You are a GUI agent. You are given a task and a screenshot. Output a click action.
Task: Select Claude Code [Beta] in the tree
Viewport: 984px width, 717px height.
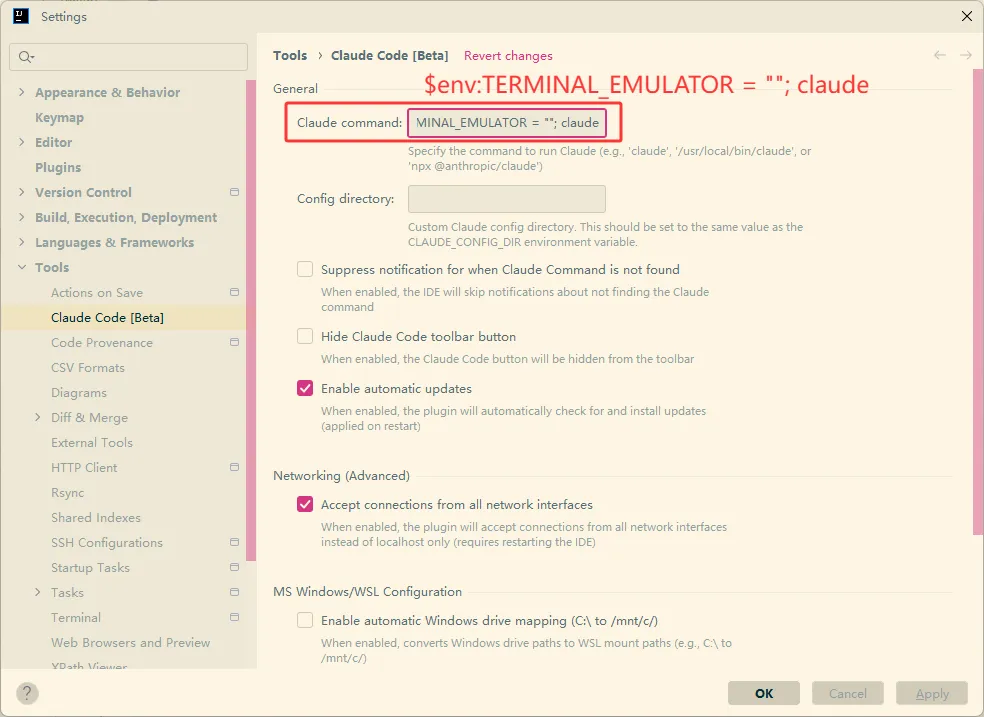(x=107, y=317)
